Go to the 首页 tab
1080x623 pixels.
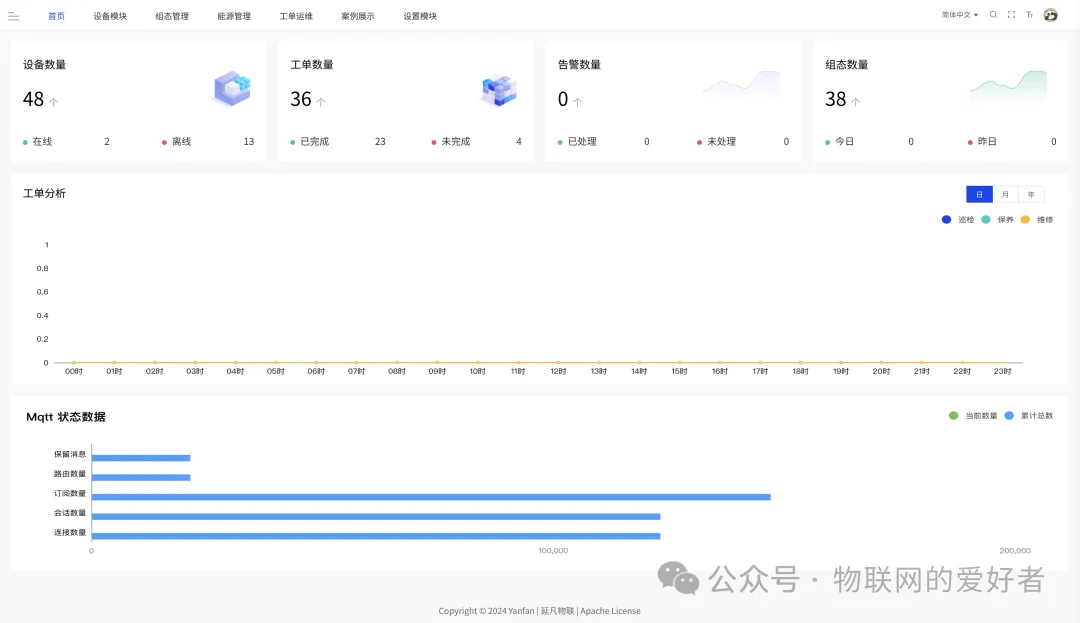pos(56,16)
